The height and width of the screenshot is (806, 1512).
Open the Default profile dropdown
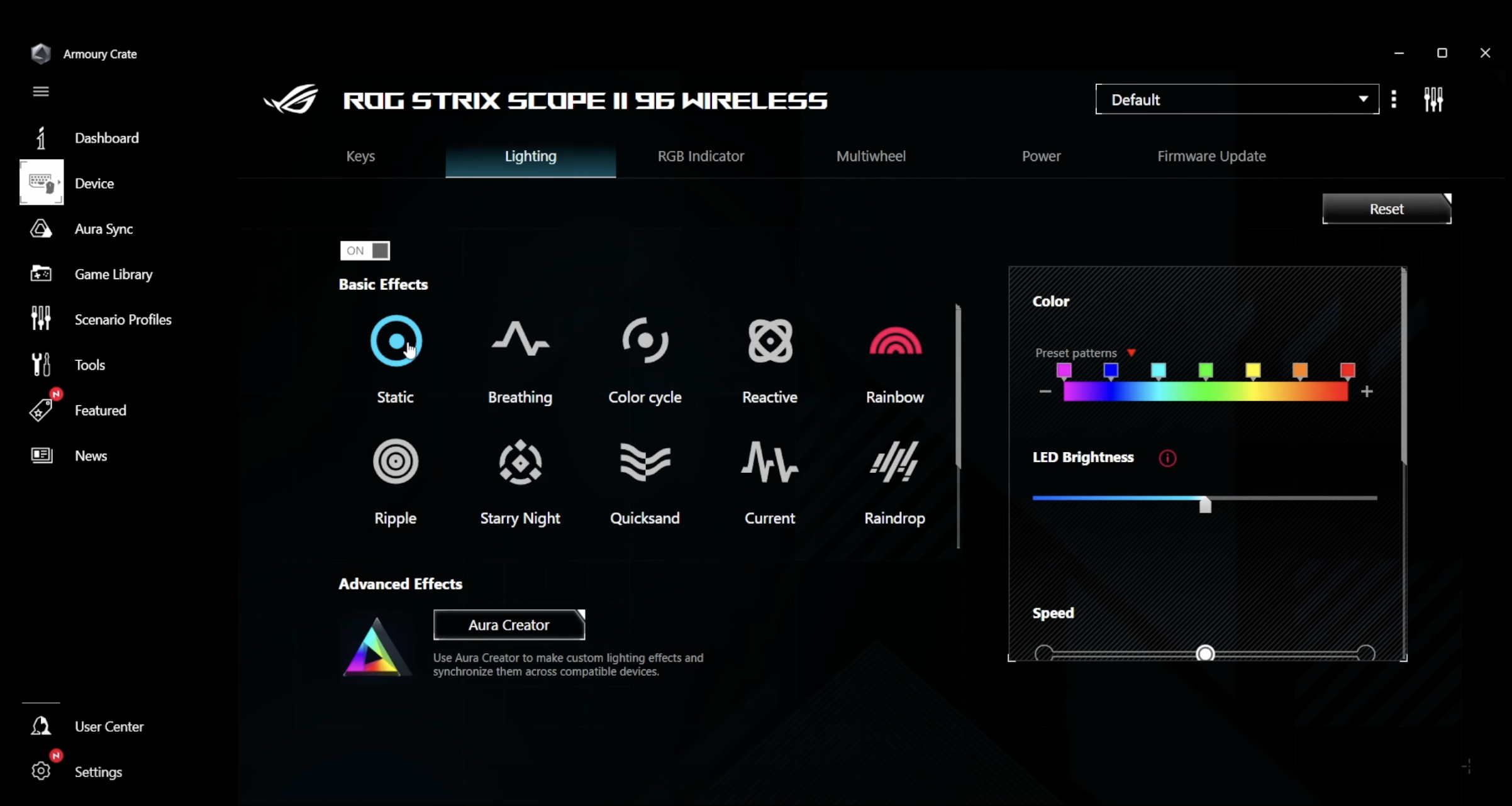tap(1237, 99)
